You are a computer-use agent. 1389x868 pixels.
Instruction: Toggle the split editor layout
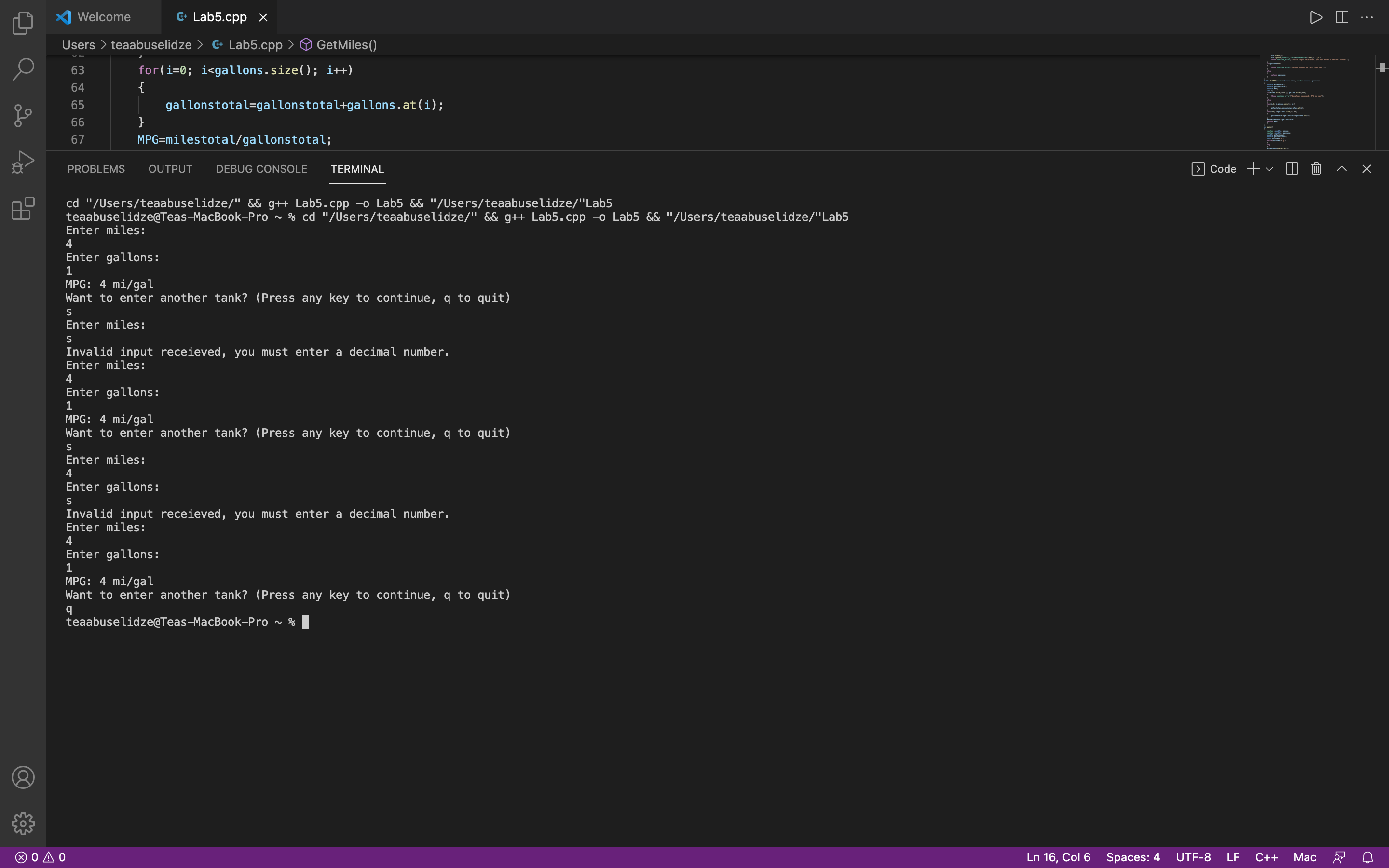(x=1342, y=17)
